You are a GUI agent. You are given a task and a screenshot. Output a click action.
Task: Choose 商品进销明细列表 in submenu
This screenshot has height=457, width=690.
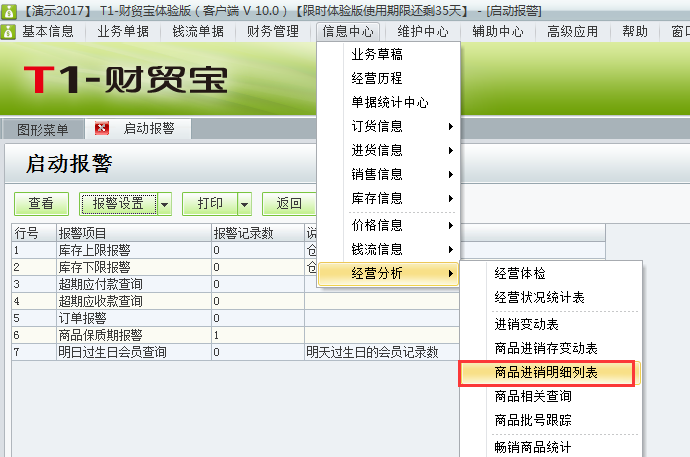(548, 373)
